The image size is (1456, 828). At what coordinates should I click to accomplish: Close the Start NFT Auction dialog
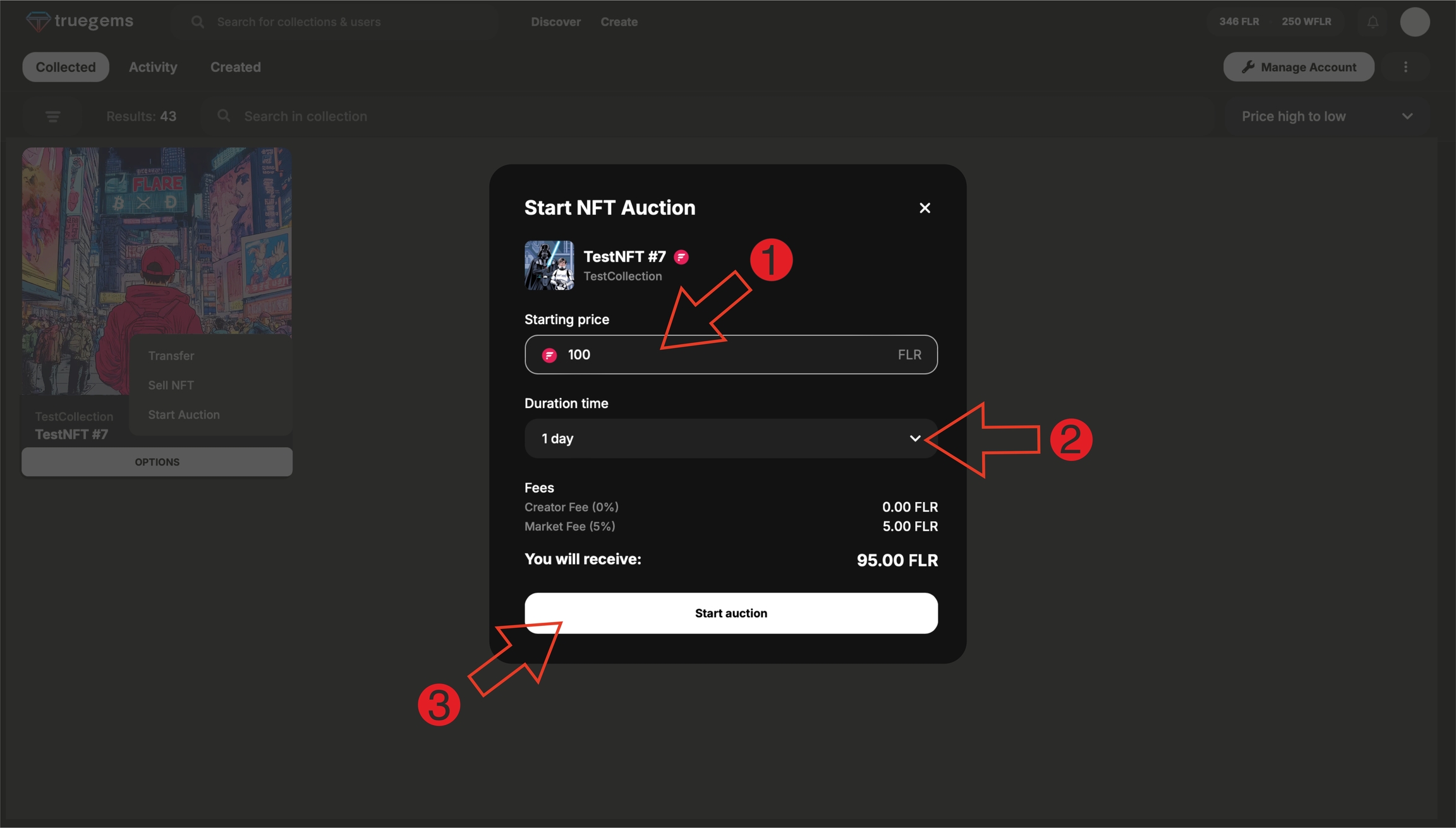click(925, 208)
